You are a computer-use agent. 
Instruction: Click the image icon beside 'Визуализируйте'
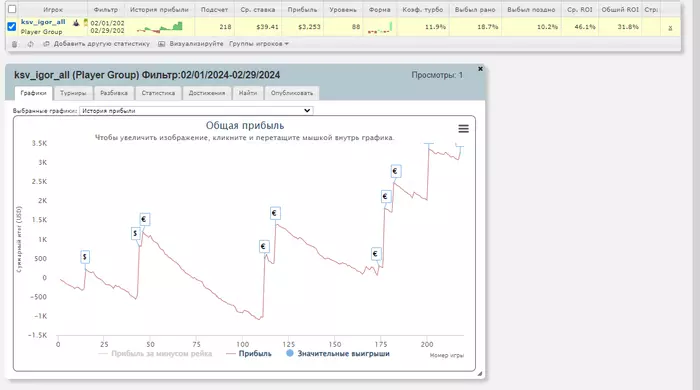pos(162,44)
